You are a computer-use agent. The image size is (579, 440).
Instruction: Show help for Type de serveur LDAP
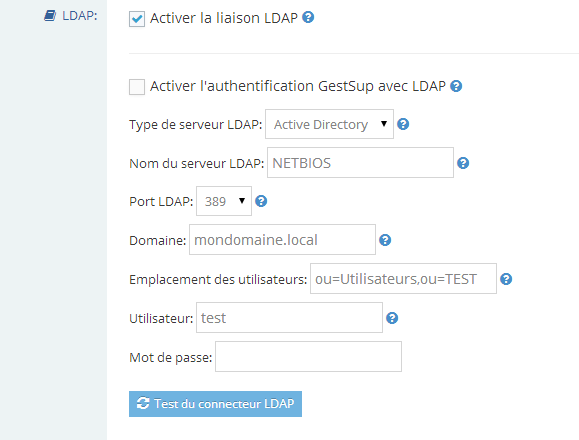[x=403, y=124]
